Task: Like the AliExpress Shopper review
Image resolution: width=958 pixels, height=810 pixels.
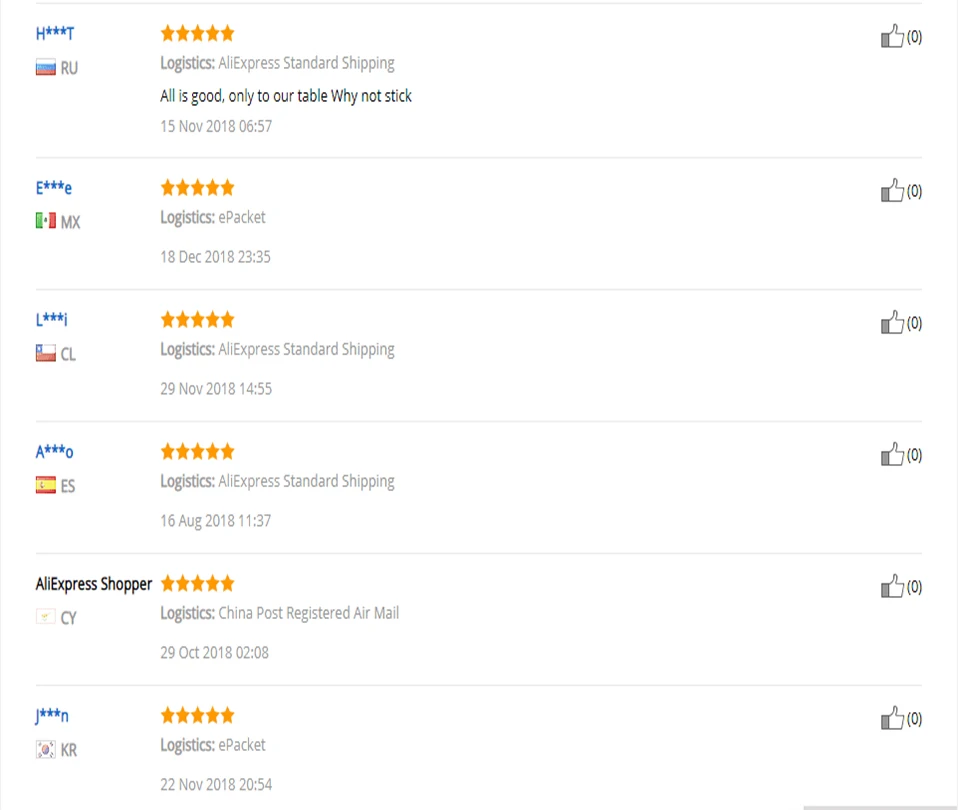Action: tap(892, 586)
